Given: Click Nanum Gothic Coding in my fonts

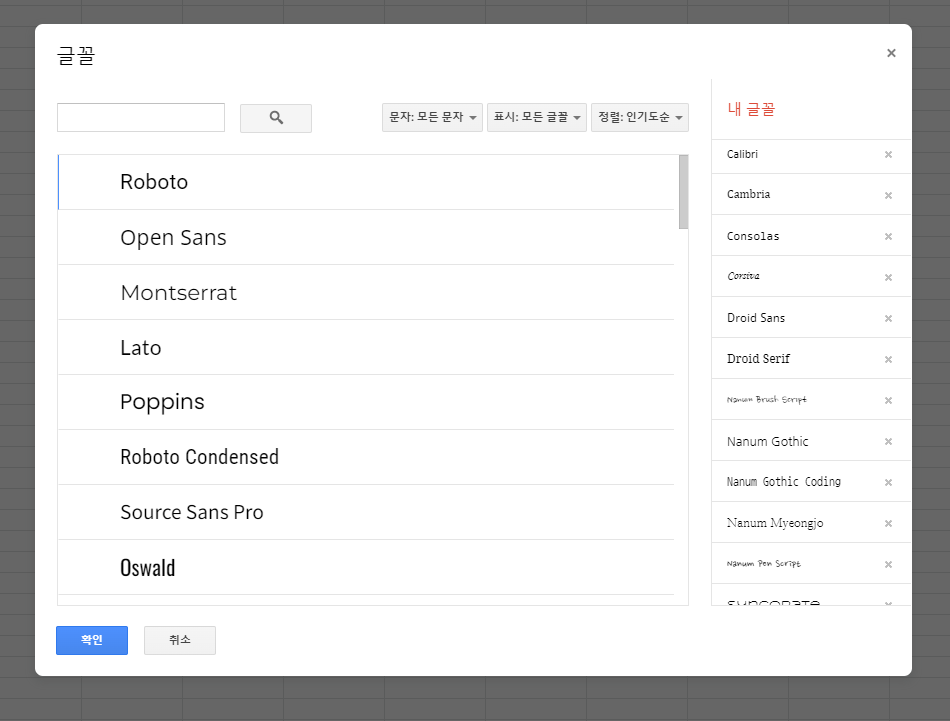Looking at the screenshot, I should pyautogui.click(x=784, y=482).
